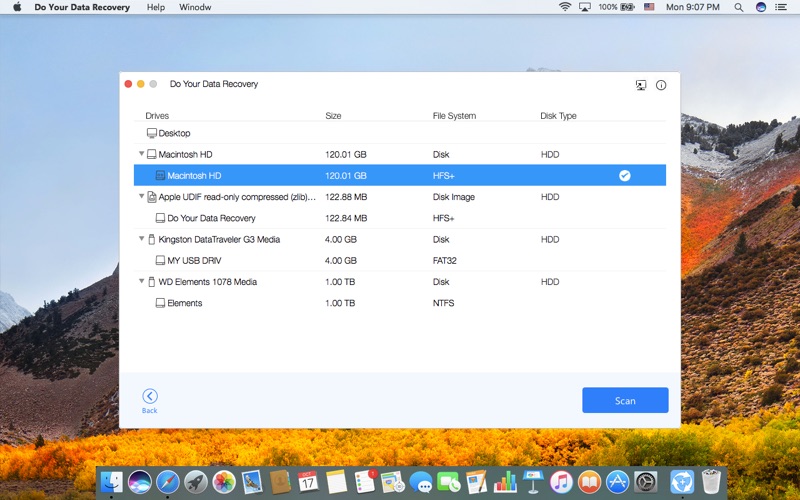Collapse the Macintosh HD disk group
The image size is (800, 500).
141,154
